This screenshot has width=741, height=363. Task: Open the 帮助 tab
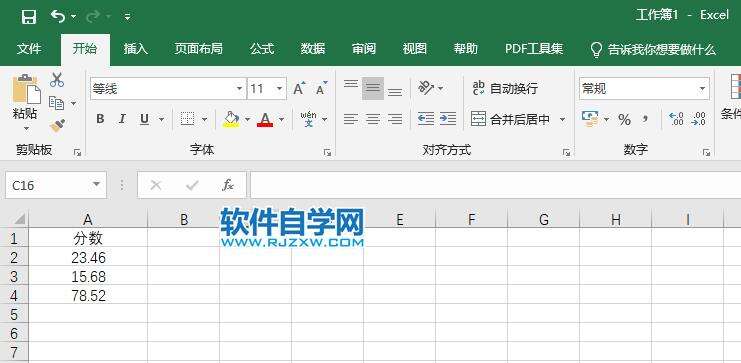(466, 49)
